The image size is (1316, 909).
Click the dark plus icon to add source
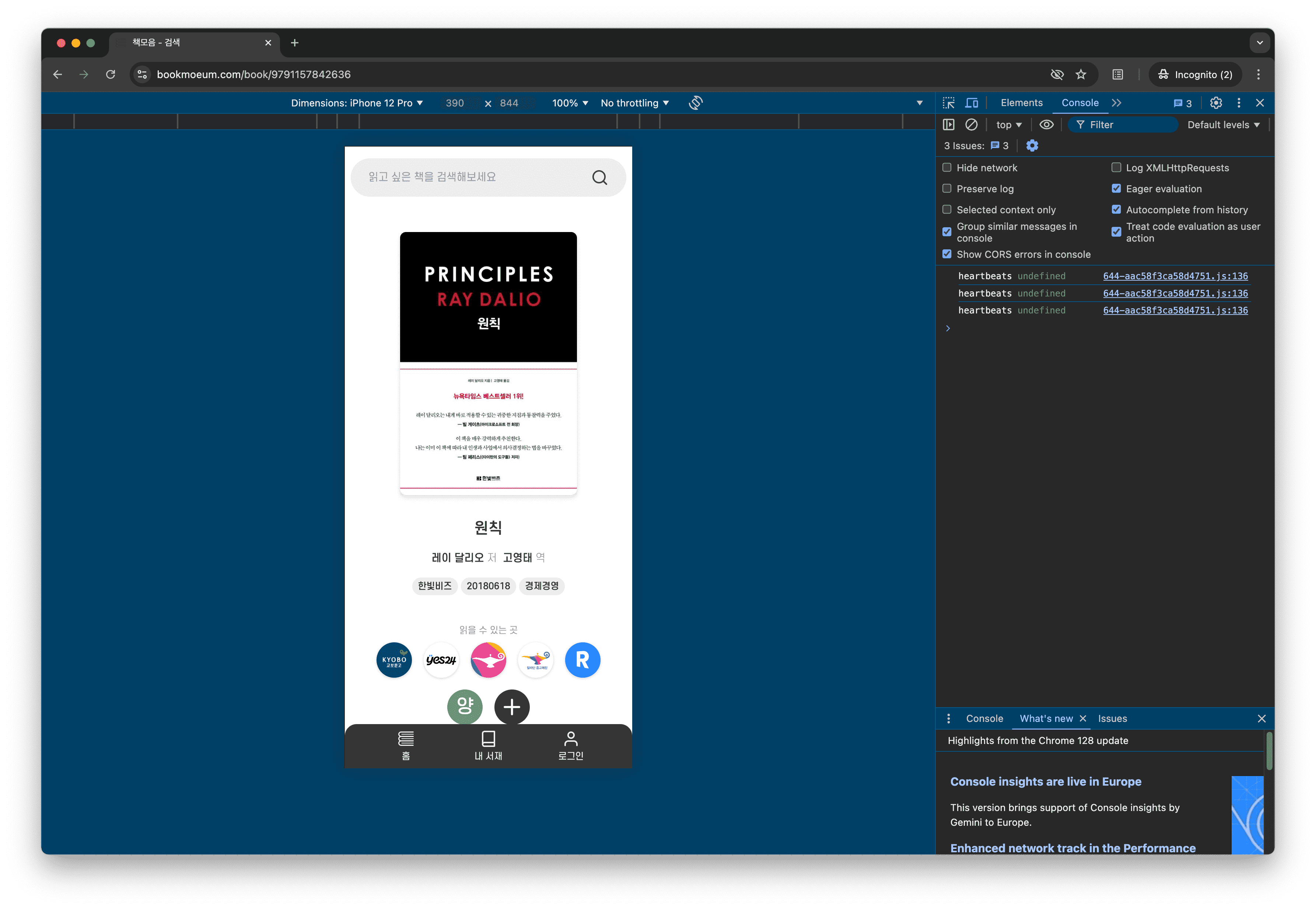coord(512,707)
